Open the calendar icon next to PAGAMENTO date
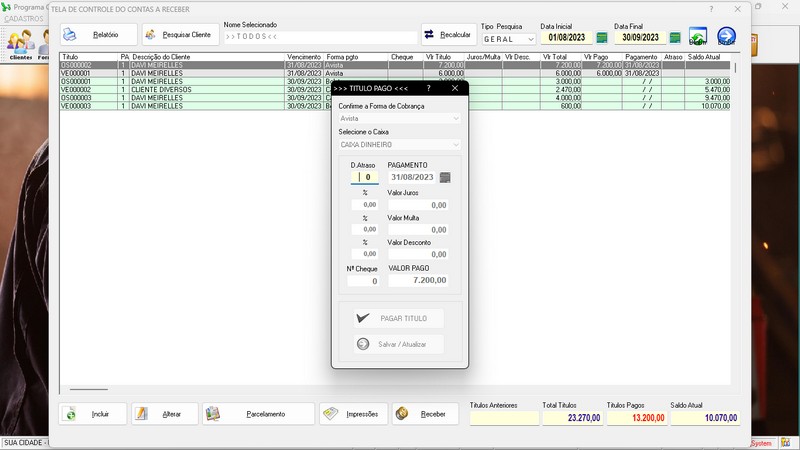This screenshot has width=800, height=450. pos(445,178)
